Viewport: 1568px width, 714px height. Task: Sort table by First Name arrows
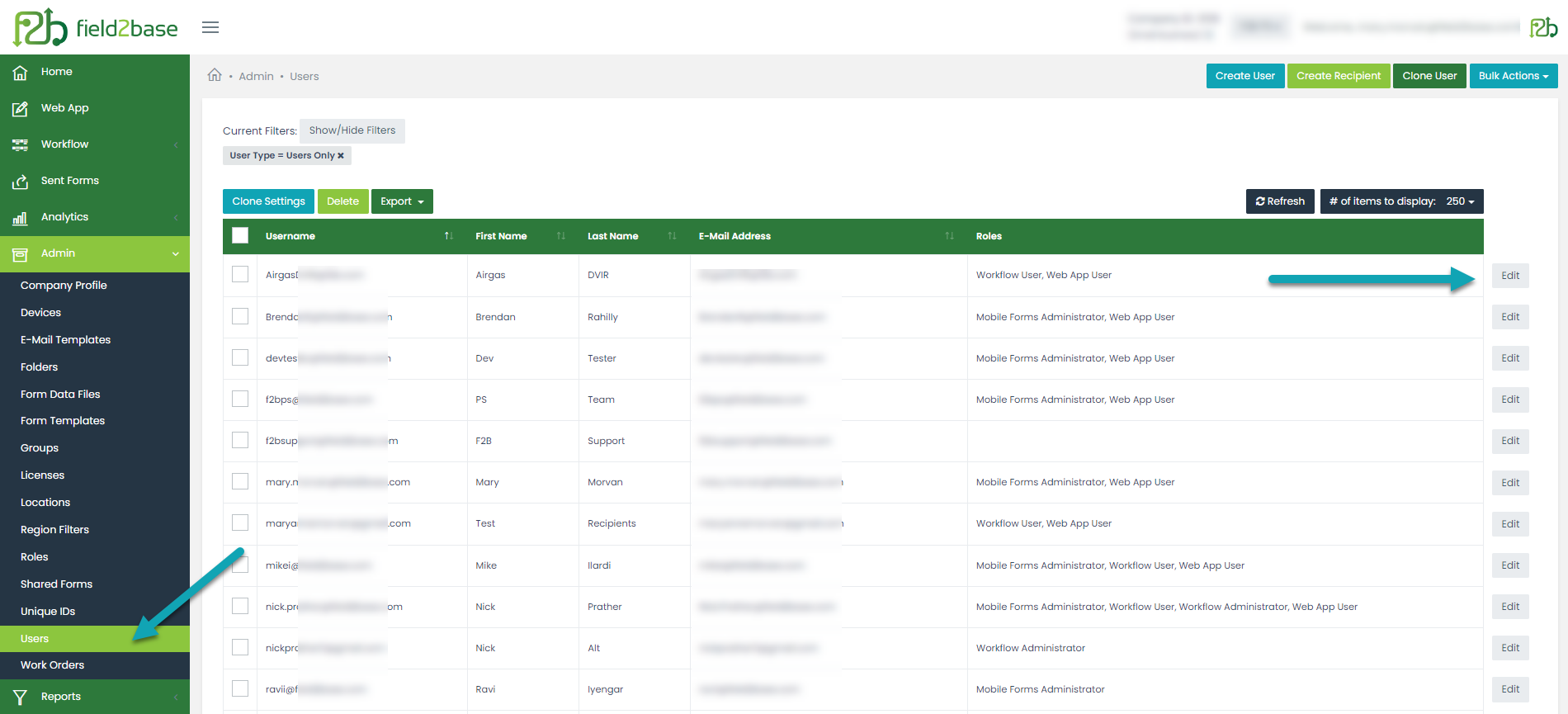(x=561, y=236)
